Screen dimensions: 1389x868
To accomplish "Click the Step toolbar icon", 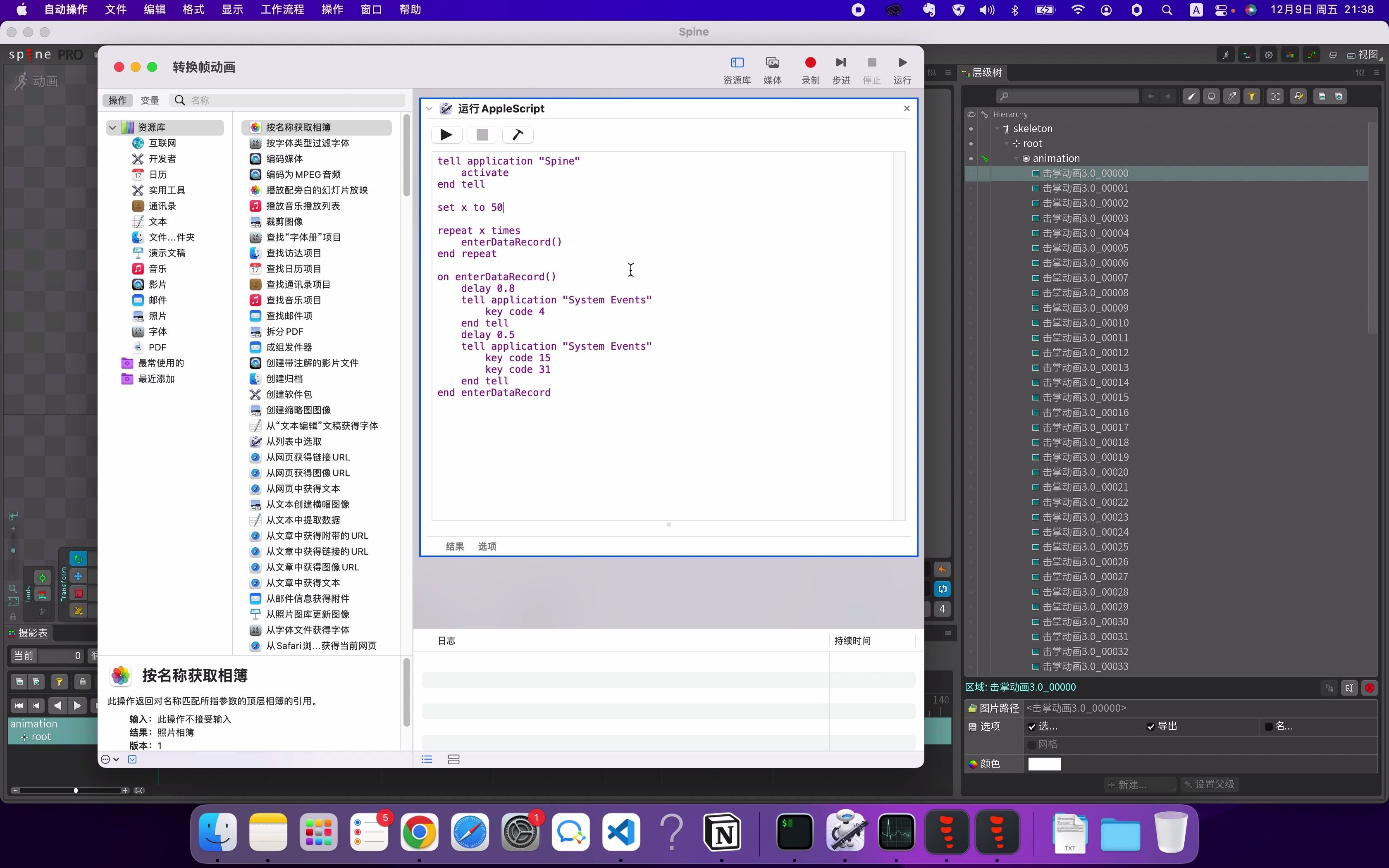I will point(840,62).
